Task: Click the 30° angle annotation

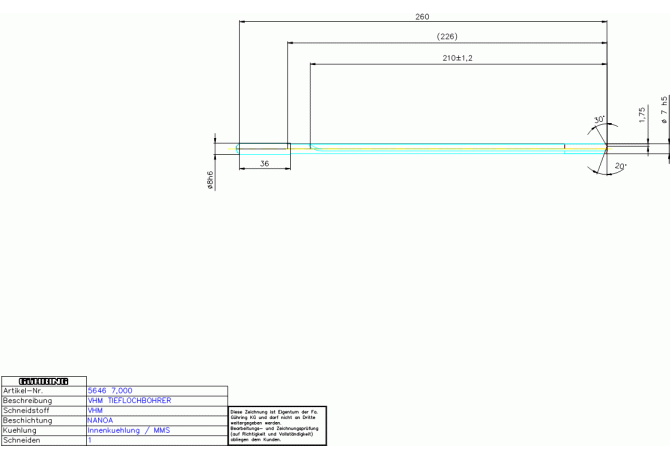Action: click(599, 120)
